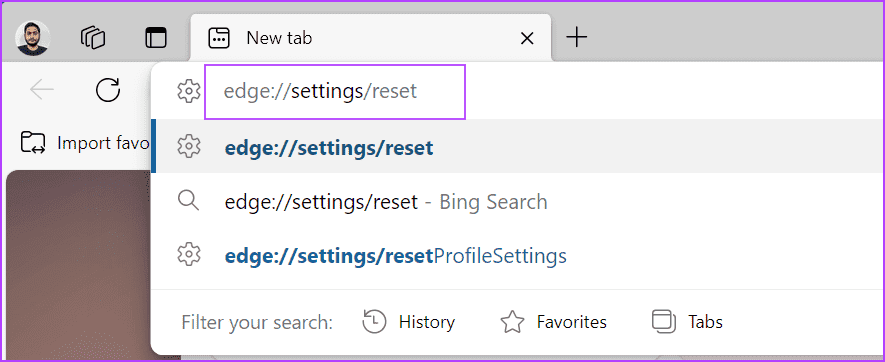Click the New tab page icon on tab
885x362 pixels.
pyautogui.click(x=219, y=38)
